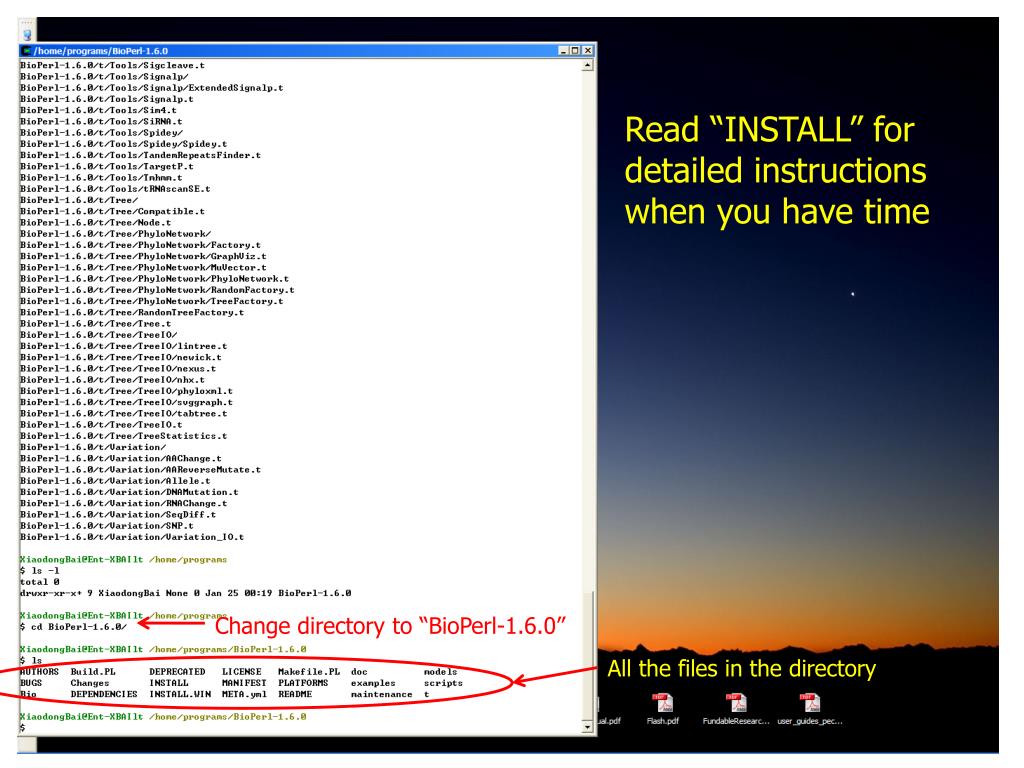The width and height of the screenshot is (1024, 768).
Task: Click the Tree/Compatible.t output line
Action: (112, 212)
